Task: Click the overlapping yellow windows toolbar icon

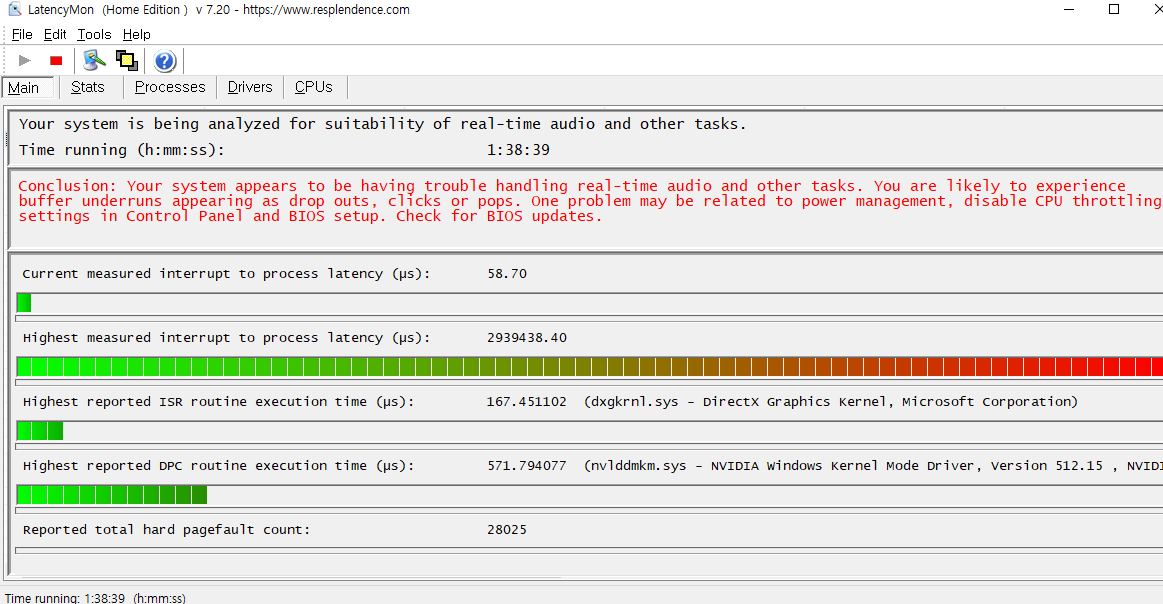Action: (x=127, y=61)
